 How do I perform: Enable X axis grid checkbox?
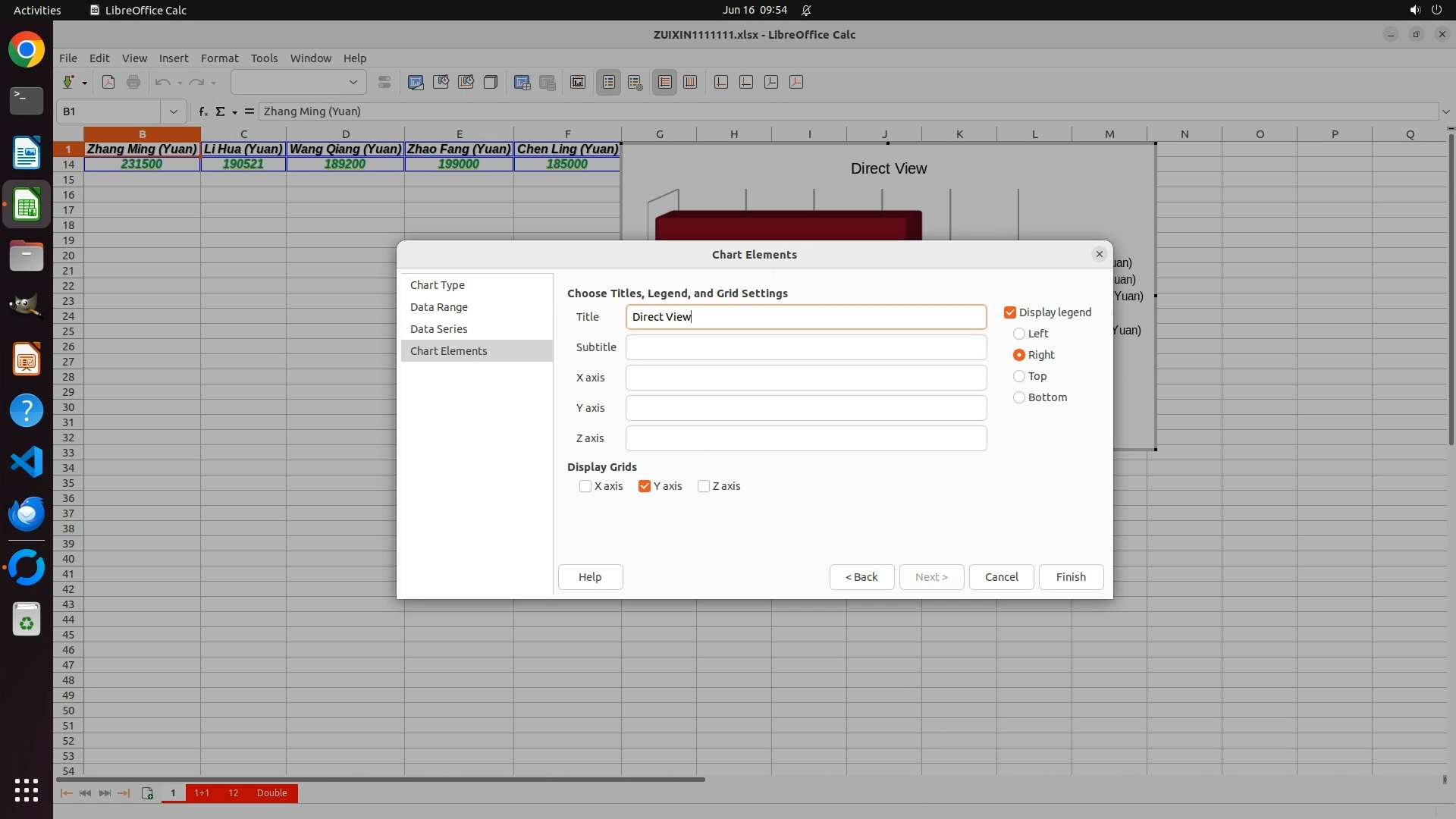pos(585,486)
